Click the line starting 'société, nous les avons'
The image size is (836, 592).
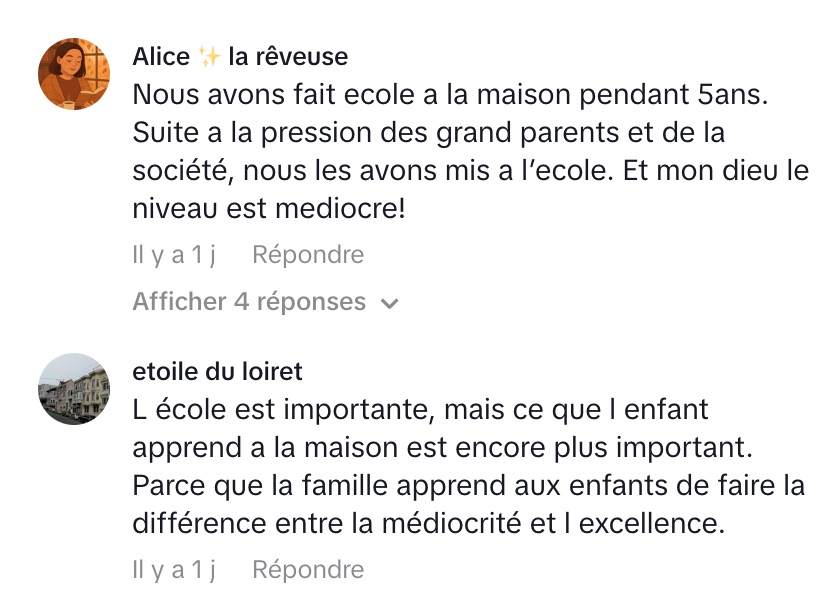pyautogui.click(x=470, y=172)
